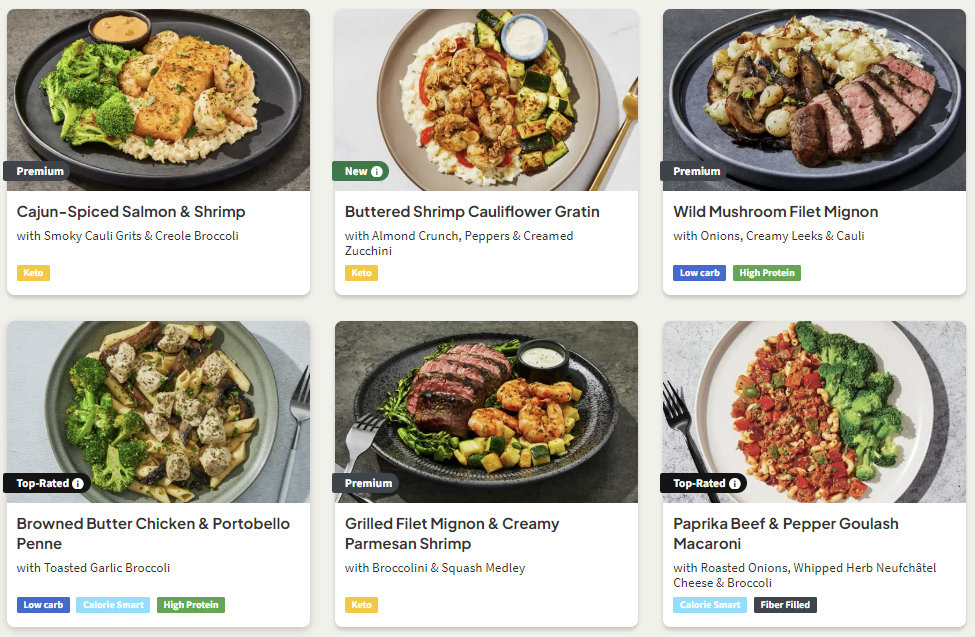
Task: Select High Protein tag on Wild Mushroom Filet Mignon
Action: coord(766,273)
